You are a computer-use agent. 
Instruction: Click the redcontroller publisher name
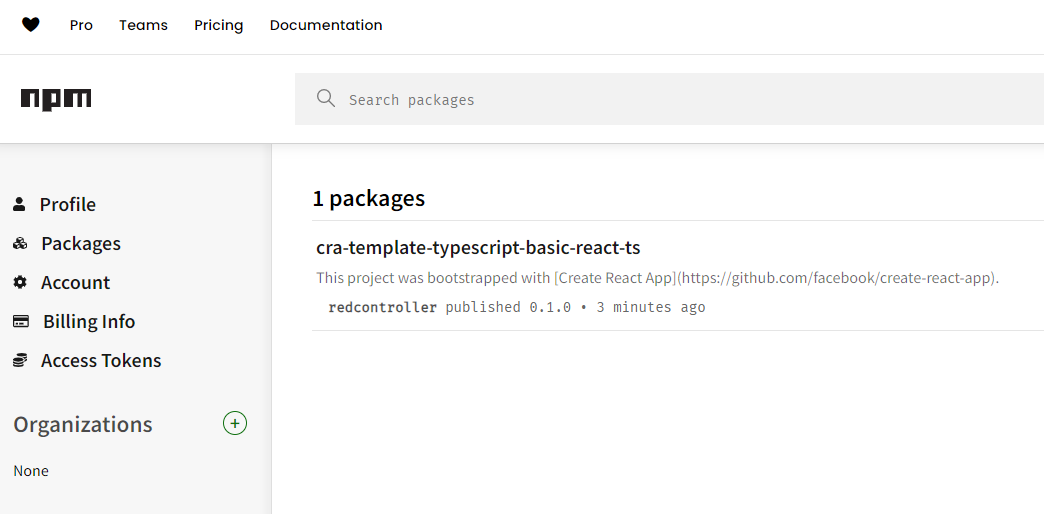[x=383, y=307]
